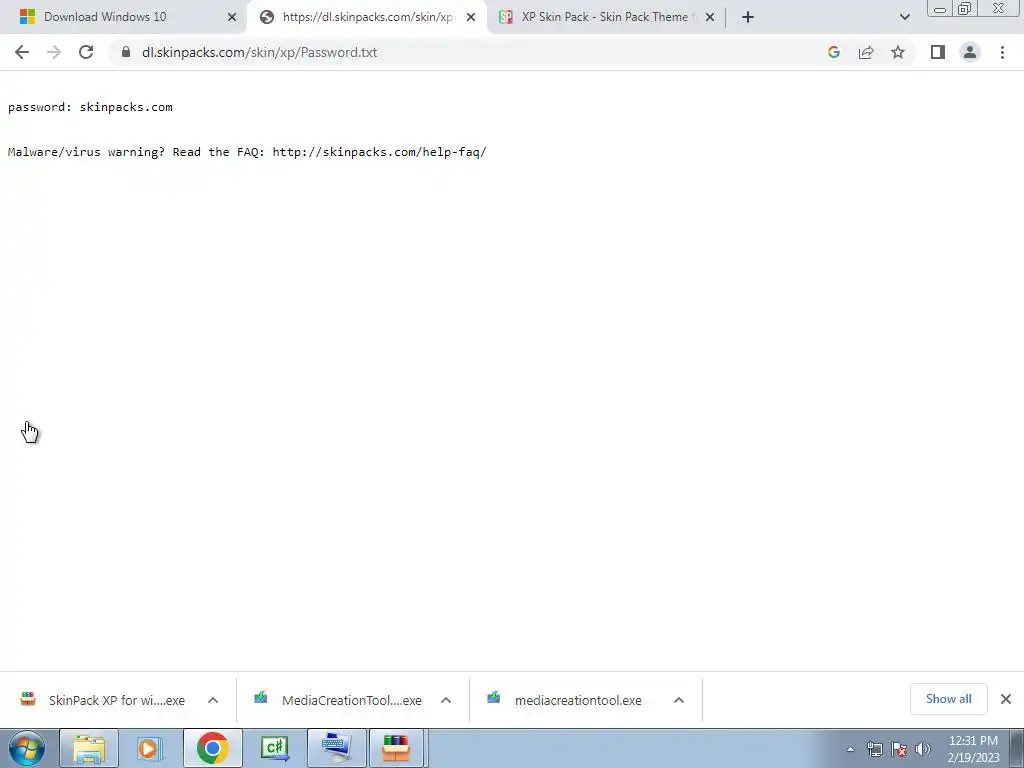Image resolution: width=1024 pixels, height=768 pixels.
Task: Show all downloads
Action: coord(948,699)
